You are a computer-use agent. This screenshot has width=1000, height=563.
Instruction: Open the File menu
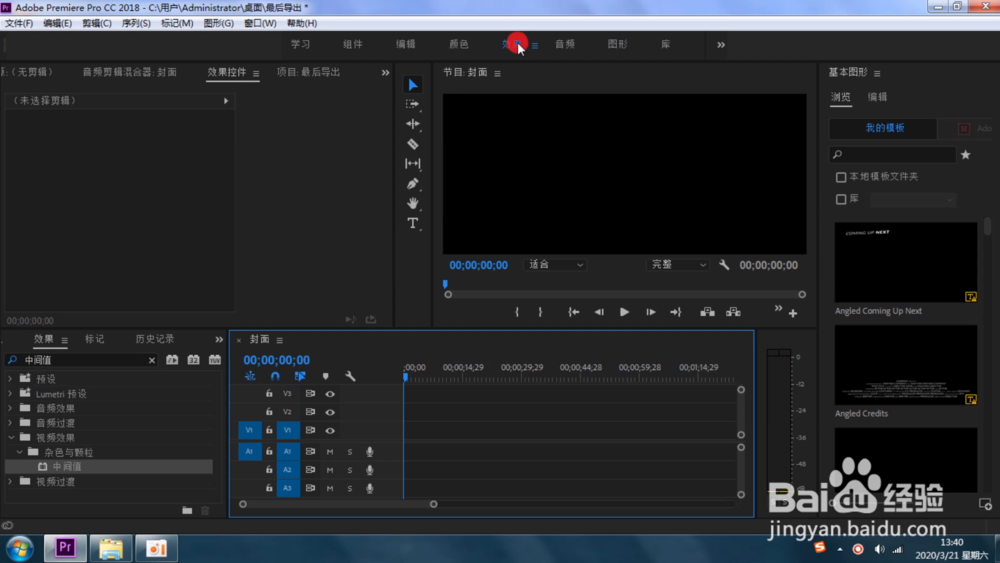19,23
